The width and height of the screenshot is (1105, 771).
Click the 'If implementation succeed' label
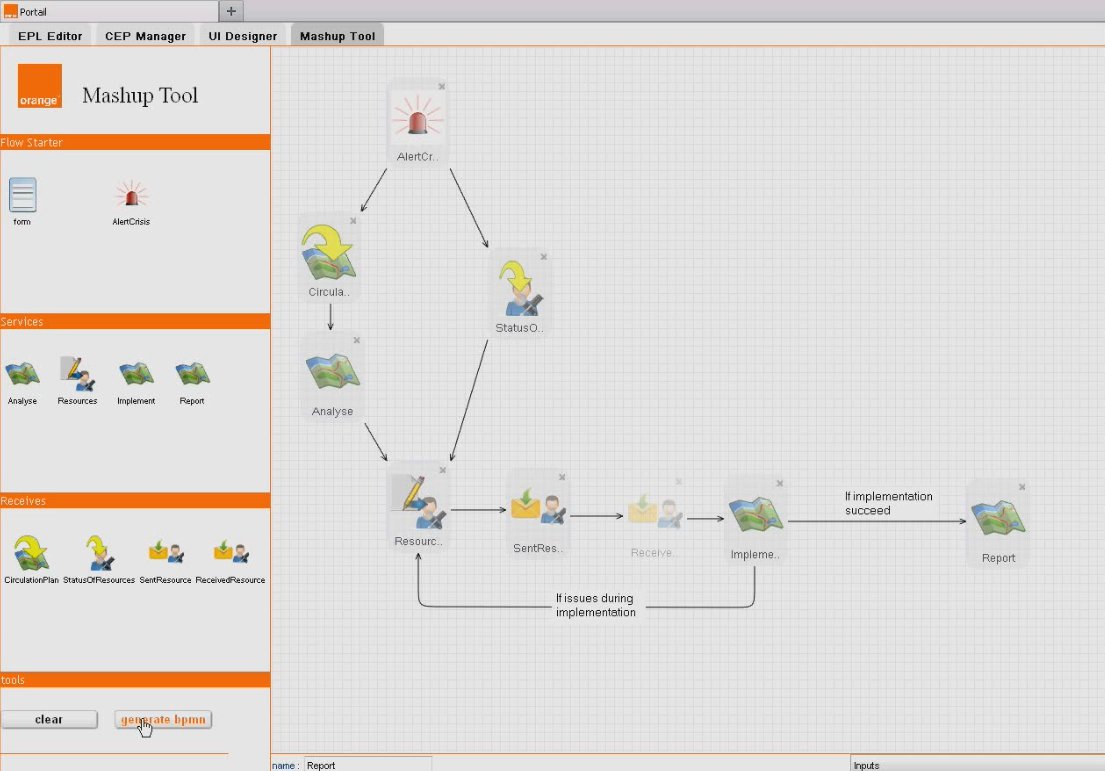pos(889,503)
